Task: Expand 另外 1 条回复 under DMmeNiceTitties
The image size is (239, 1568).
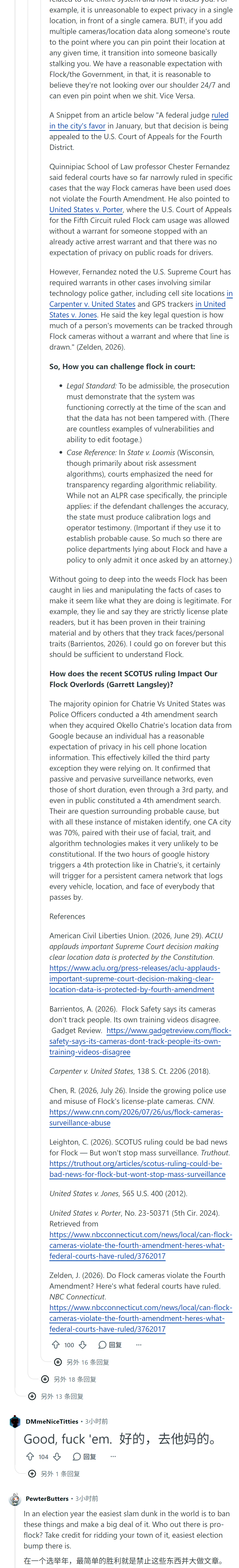Action: pos(54,1474)
